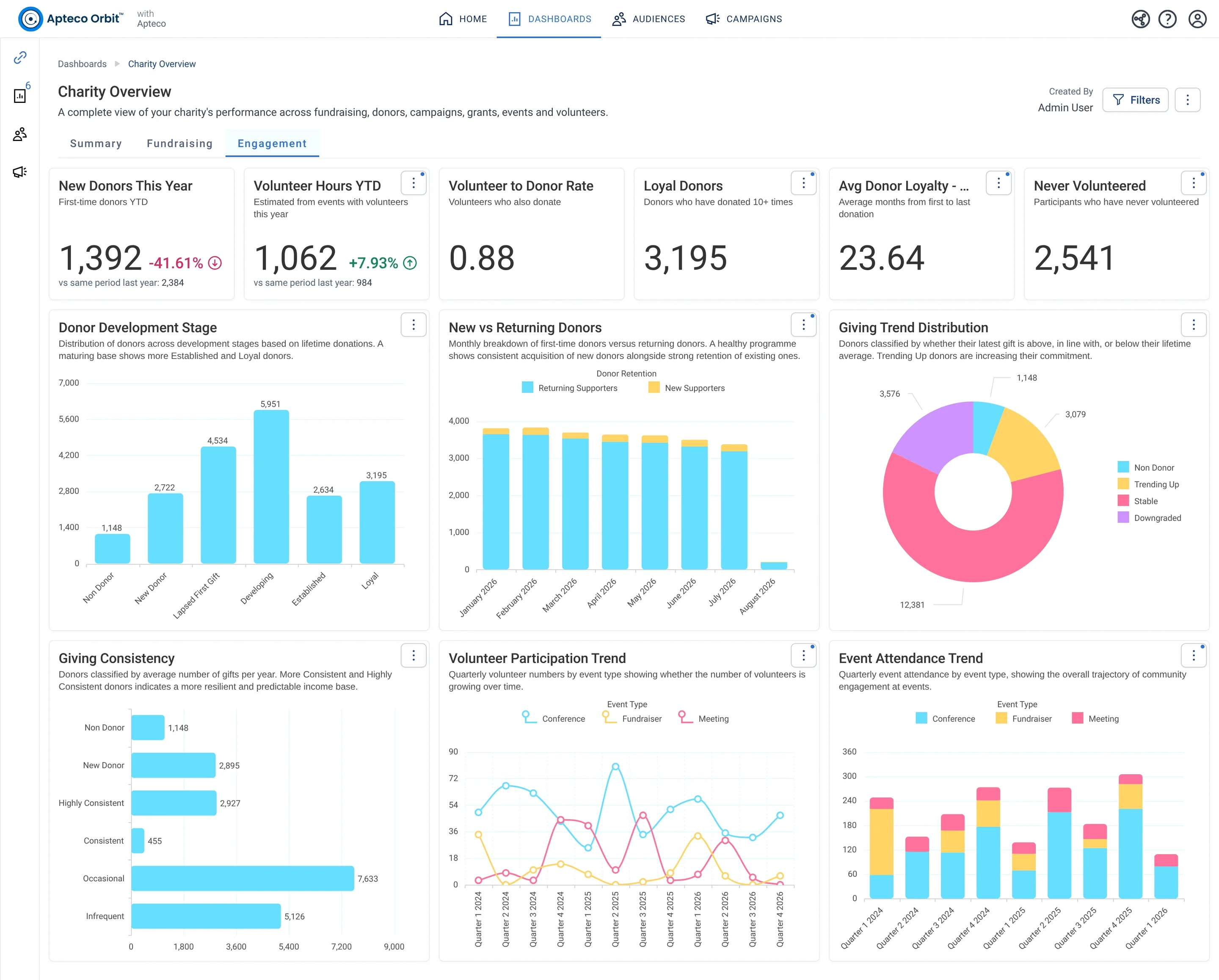Click the 0.88 Volunteer to Donor Rate value
The width and height of the screenshot is (1219, 980).
click(x=482, y=258)
